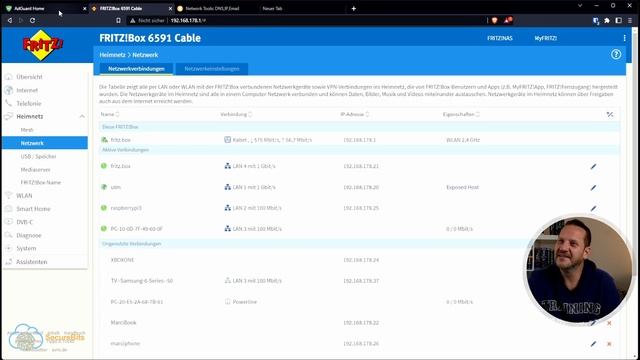Click the TV-Samsung-6-Series-50 device name
The width and height of the screenshot is (640, 360).
coord(142,281)
